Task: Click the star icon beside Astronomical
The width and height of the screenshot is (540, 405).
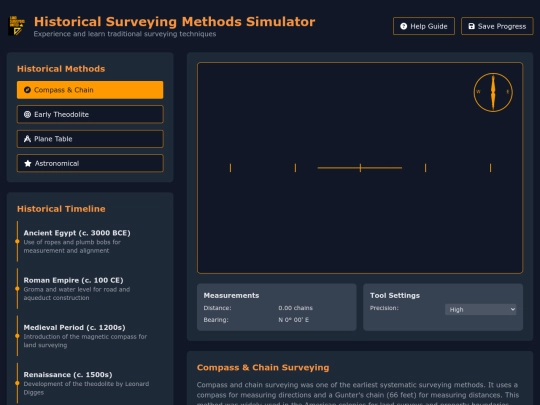Action: point(28,163)
